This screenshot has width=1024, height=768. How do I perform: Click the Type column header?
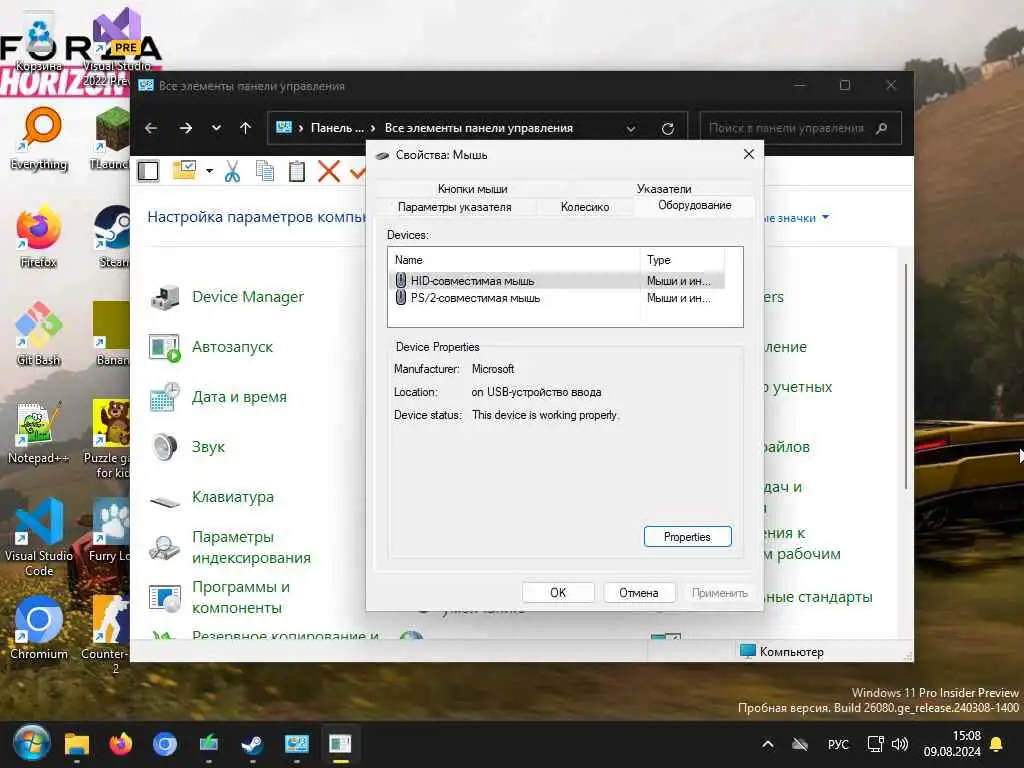pyautogui.click(x=682, y=259)
